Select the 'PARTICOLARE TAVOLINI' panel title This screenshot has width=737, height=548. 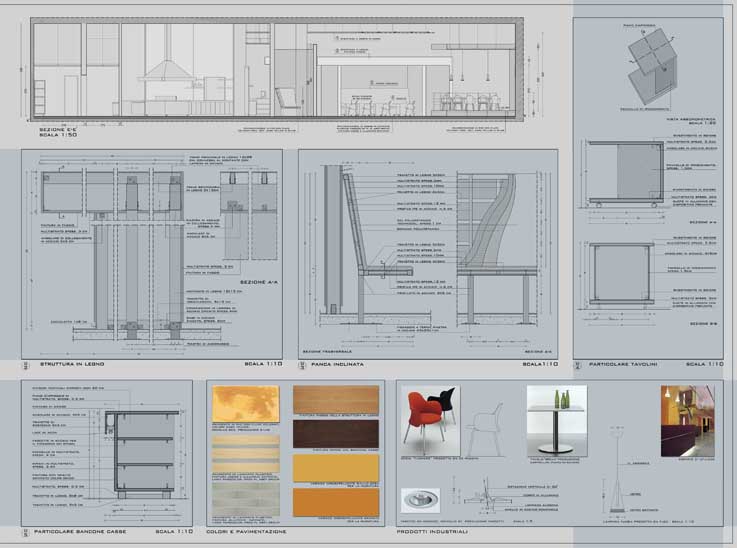pos(623,364)
